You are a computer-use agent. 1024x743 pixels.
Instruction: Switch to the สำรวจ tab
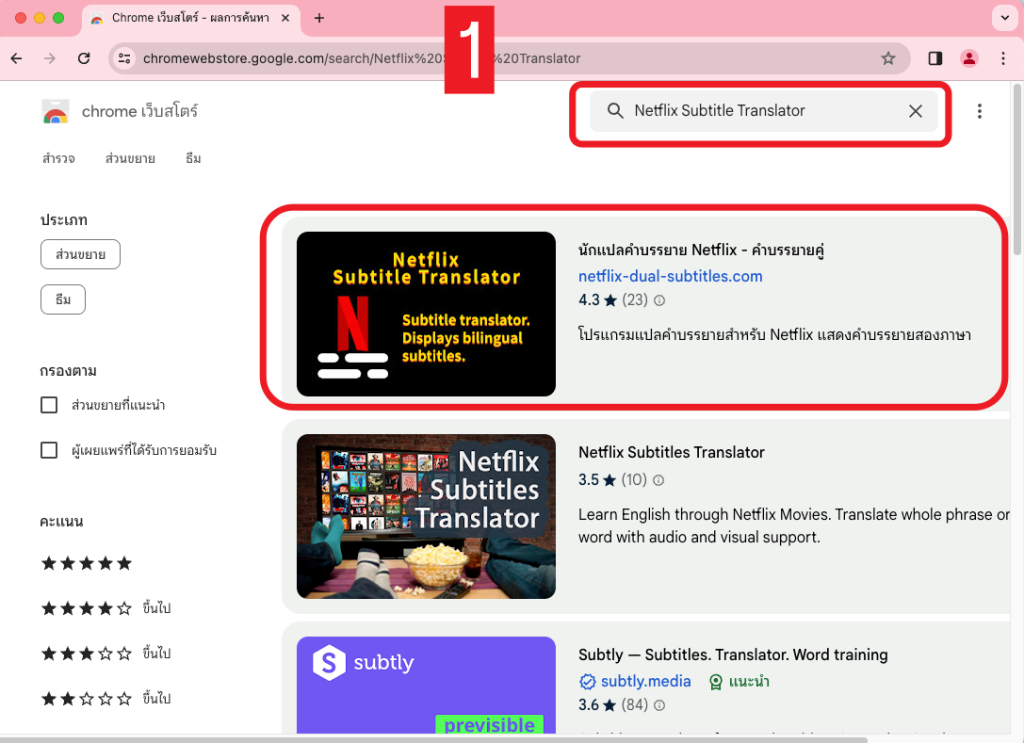57,158
